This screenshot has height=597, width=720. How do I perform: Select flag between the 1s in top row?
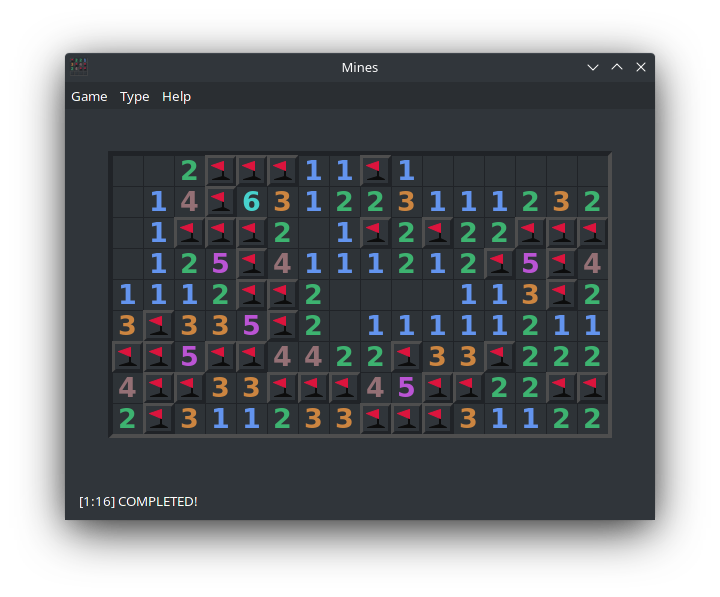pos(376,171)
